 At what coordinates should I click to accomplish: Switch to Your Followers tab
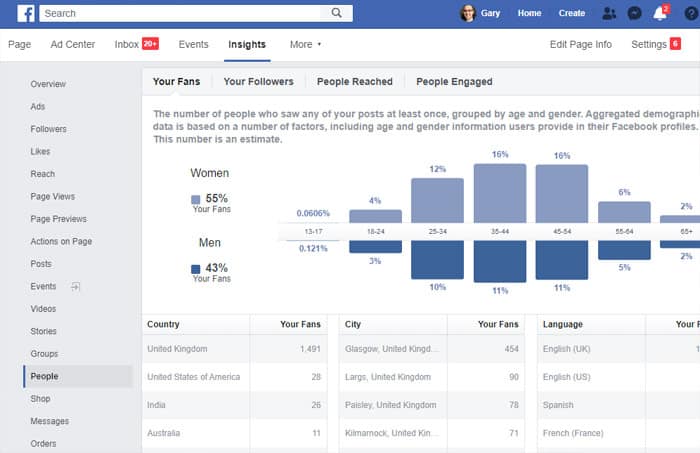(x=258, y=82)
